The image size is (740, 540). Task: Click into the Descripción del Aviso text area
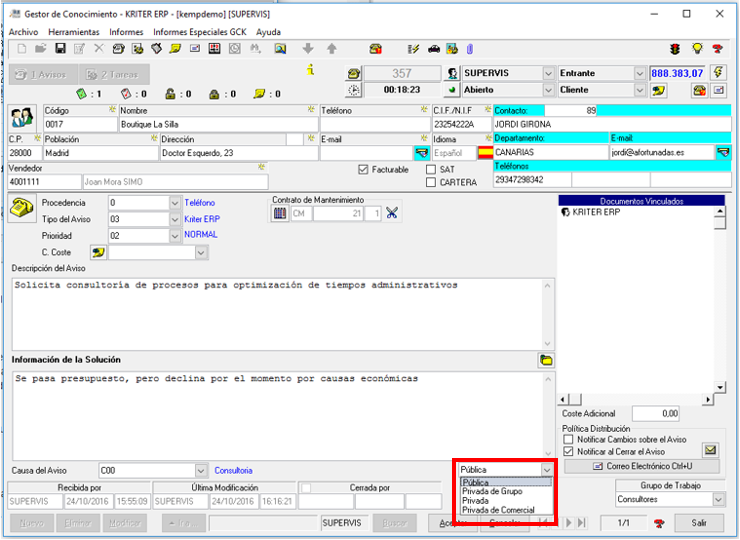(277, 314)
